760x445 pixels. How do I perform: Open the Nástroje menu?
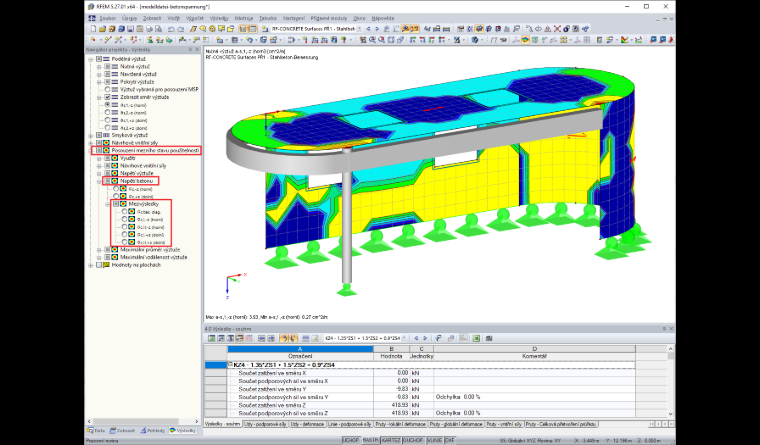point(244,18)
